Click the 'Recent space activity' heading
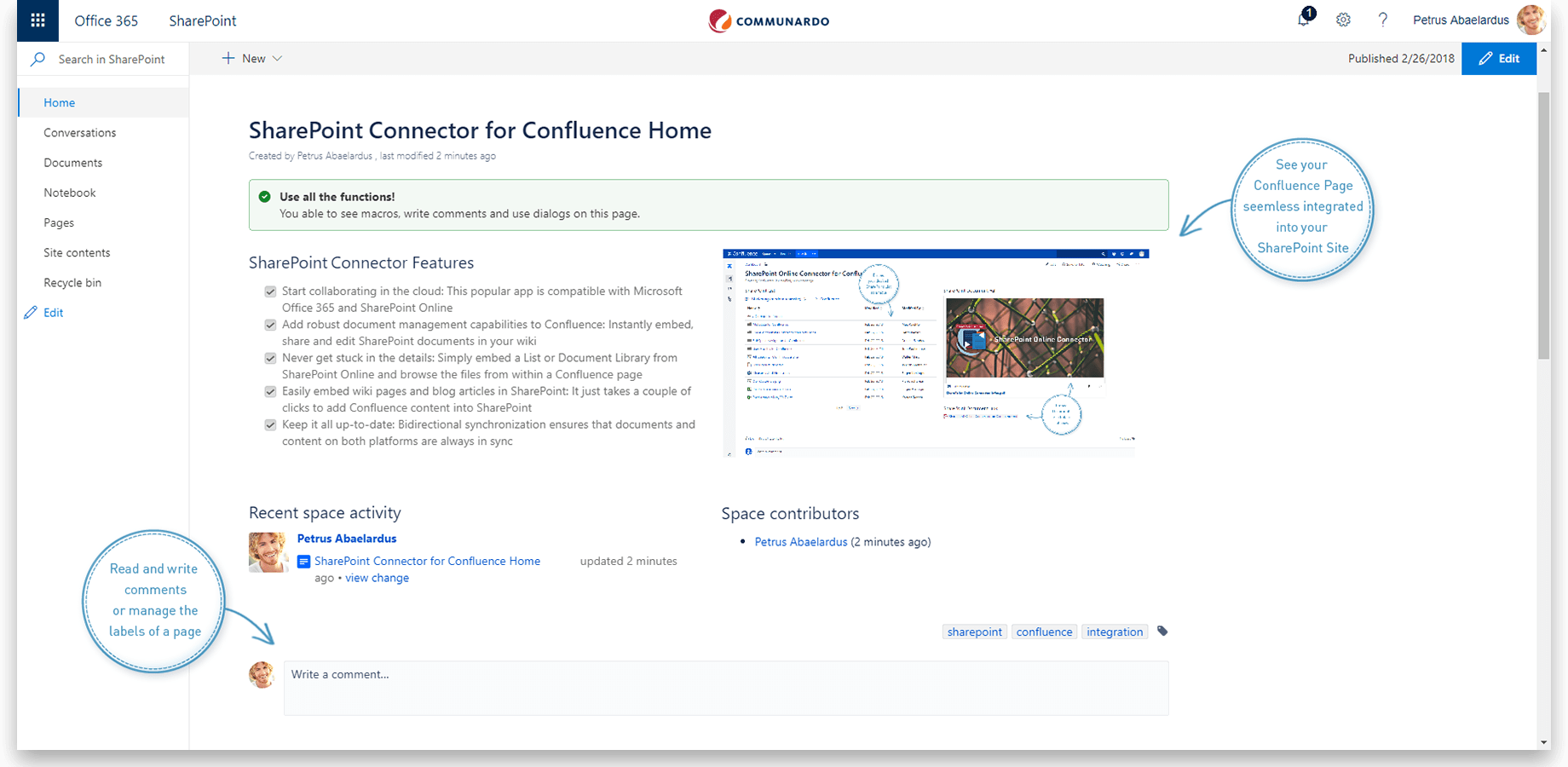1568x767 pixels. tap(325, 512)
